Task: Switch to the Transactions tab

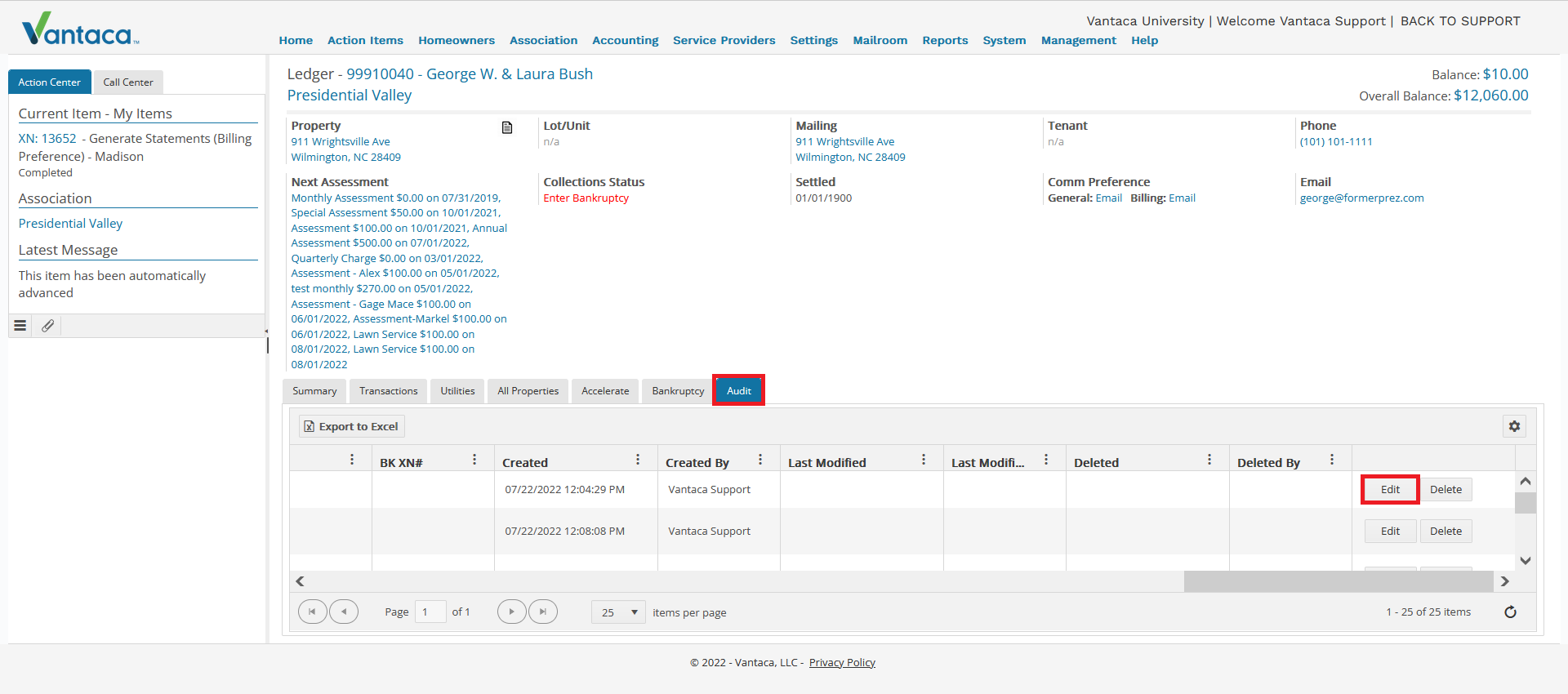Action: (388, 391)
